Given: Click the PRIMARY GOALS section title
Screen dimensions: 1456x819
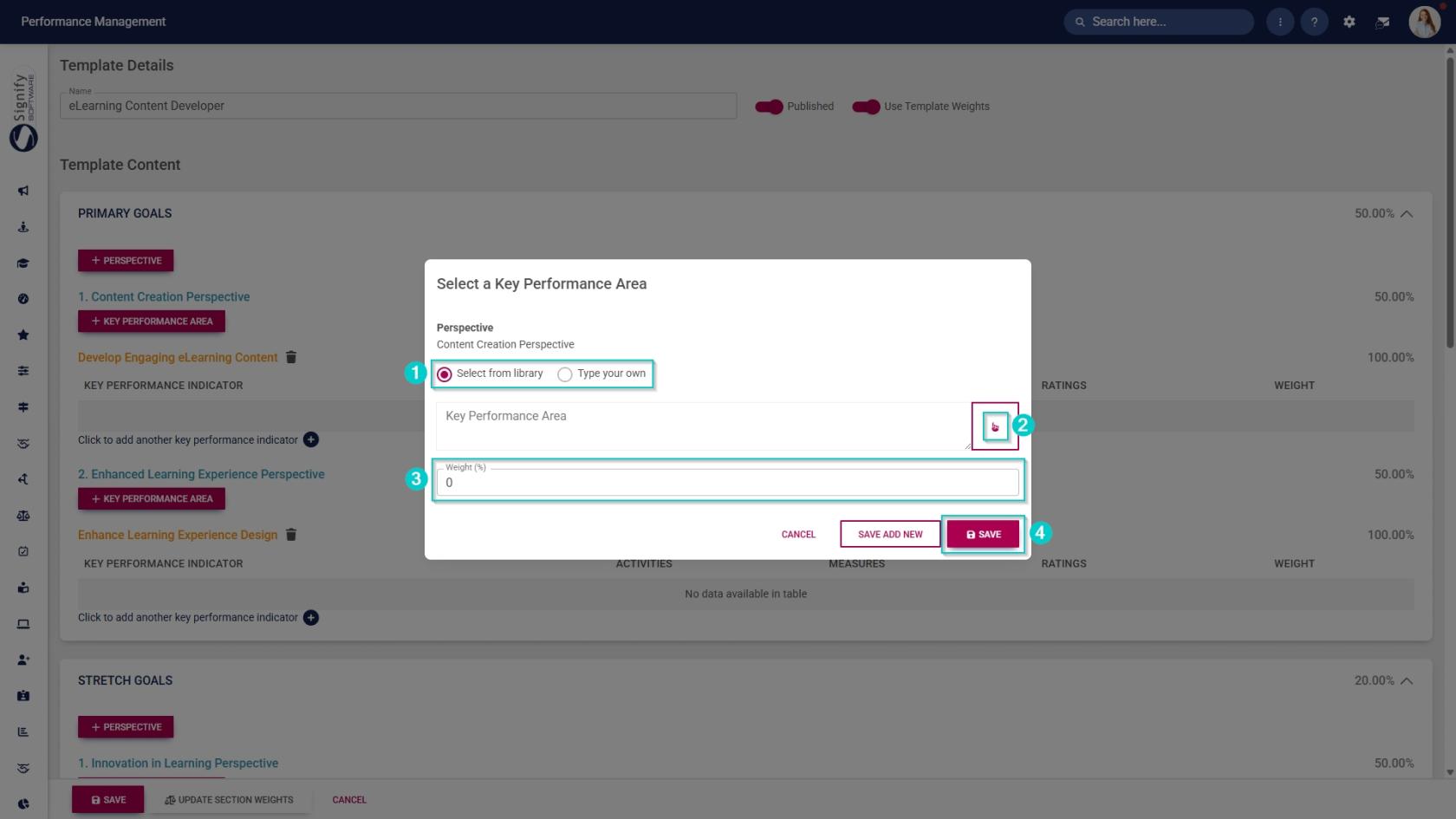Looking at the screenshot, I should click(x=125, y=213).
